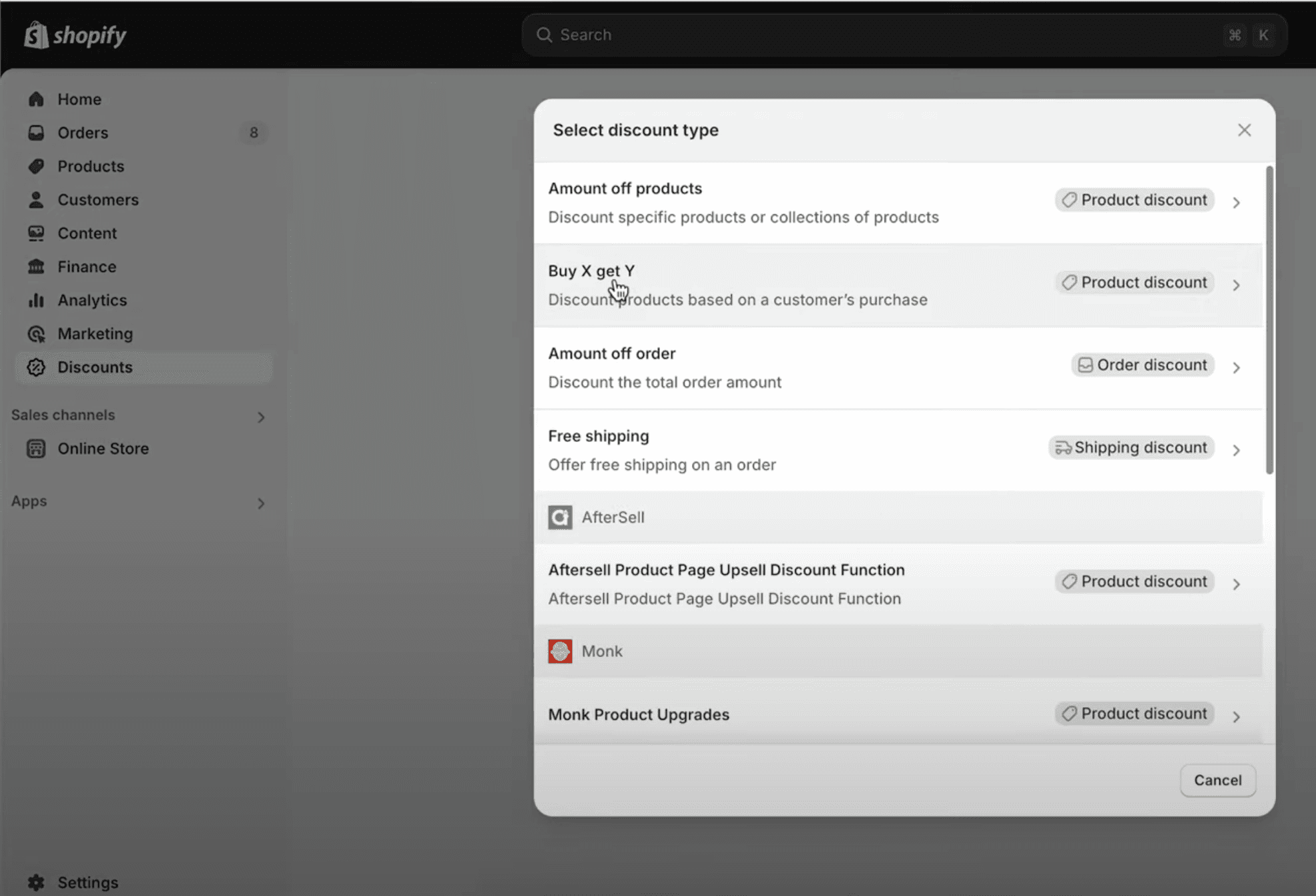This screenshot has width=1316, height=896.
Task: Click the Products tag icon
Action: [x=36, y=166]
